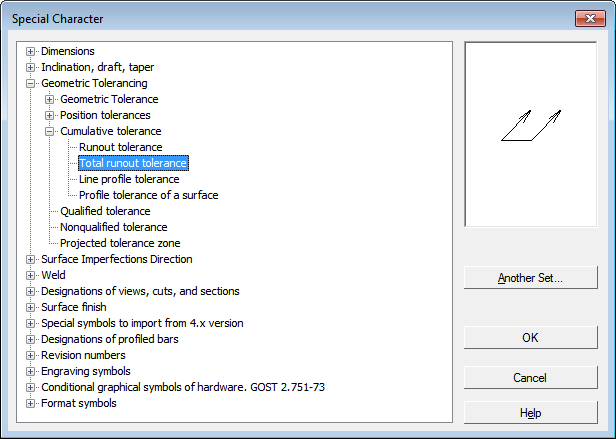Expand the Inclination, draft, taper node

coord(31,67)
